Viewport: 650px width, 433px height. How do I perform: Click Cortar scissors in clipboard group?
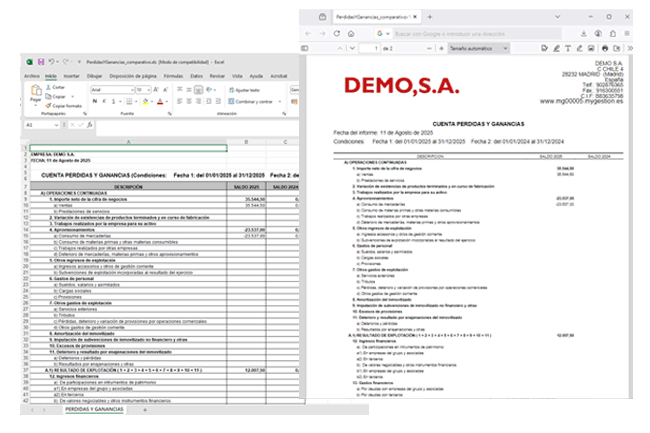tap(49, 88)
